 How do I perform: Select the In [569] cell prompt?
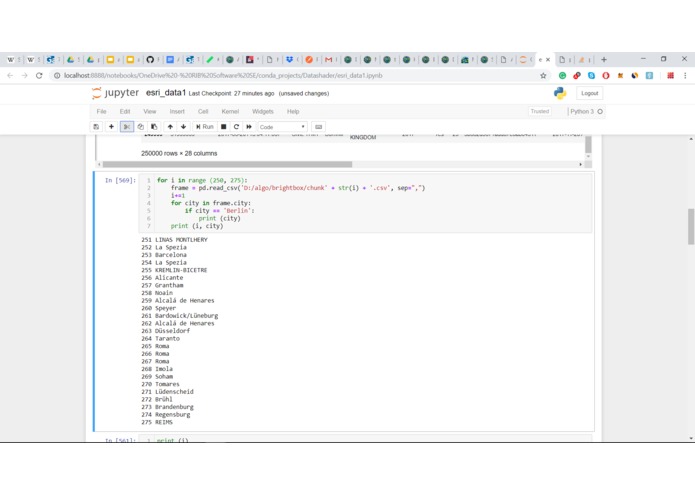120,180
